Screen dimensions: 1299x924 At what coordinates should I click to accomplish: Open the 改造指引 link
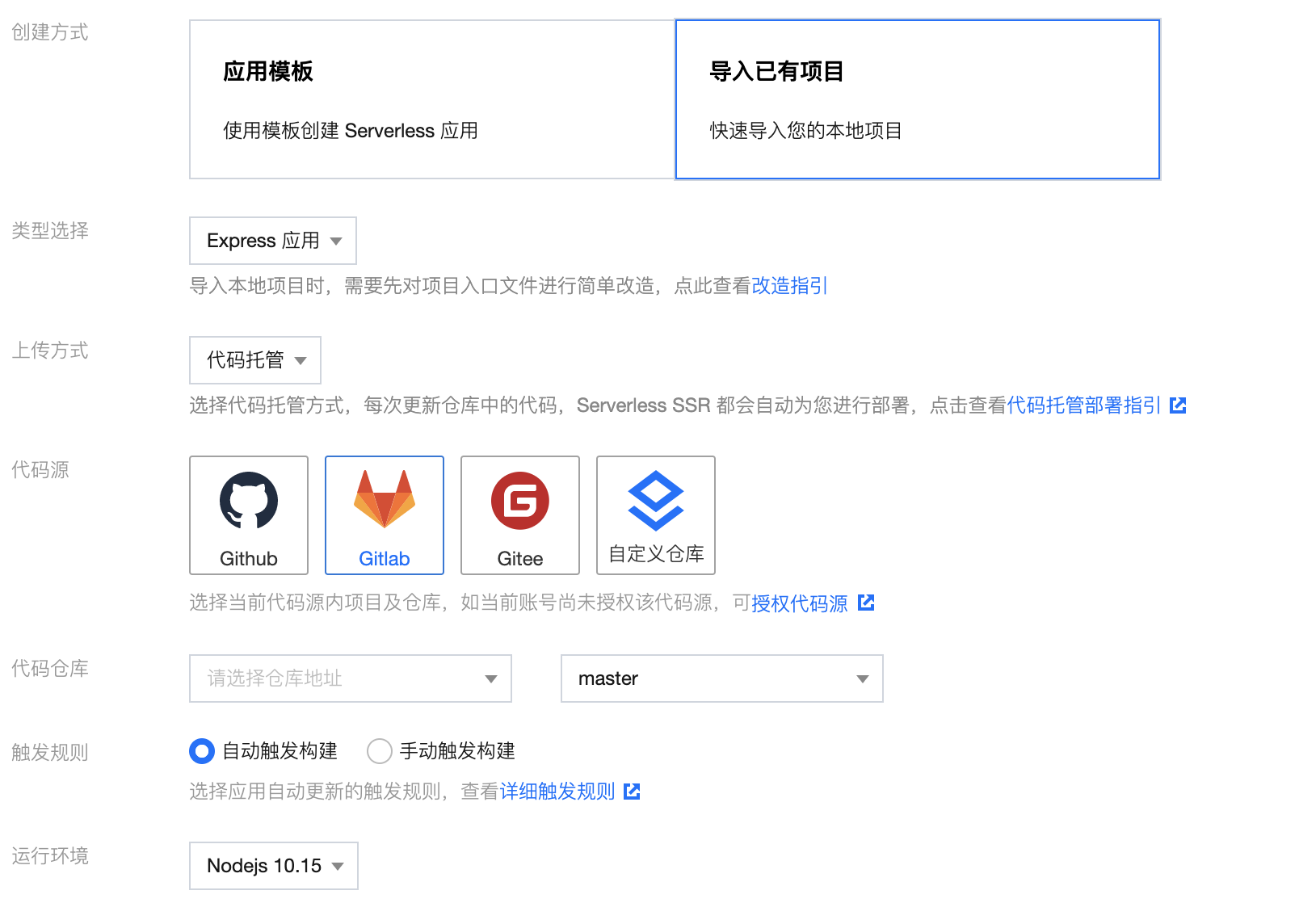(789, 286)
